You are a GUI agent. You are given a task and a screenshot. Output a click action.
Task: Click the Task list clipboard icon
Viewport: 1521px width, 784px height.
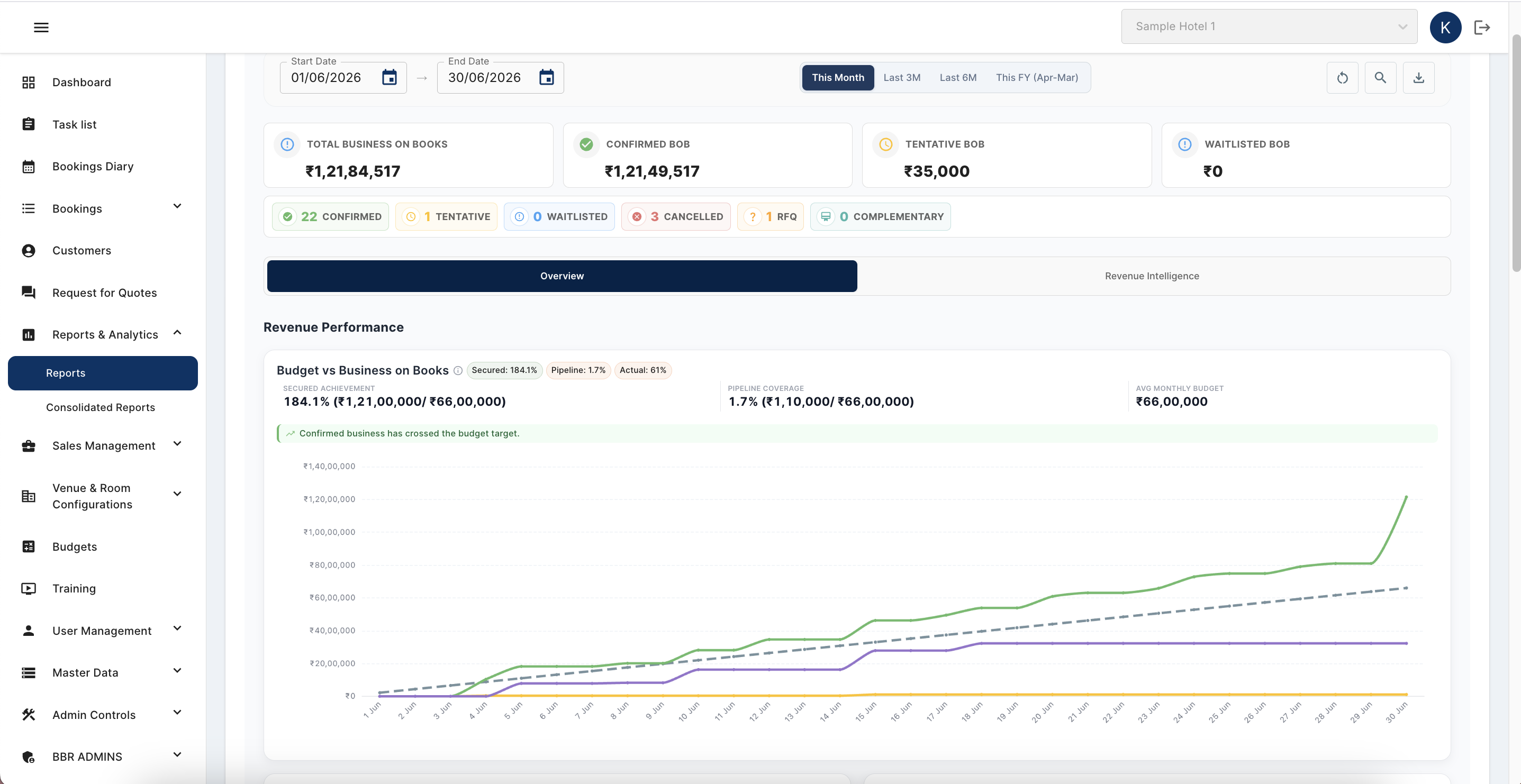point(29,124)
